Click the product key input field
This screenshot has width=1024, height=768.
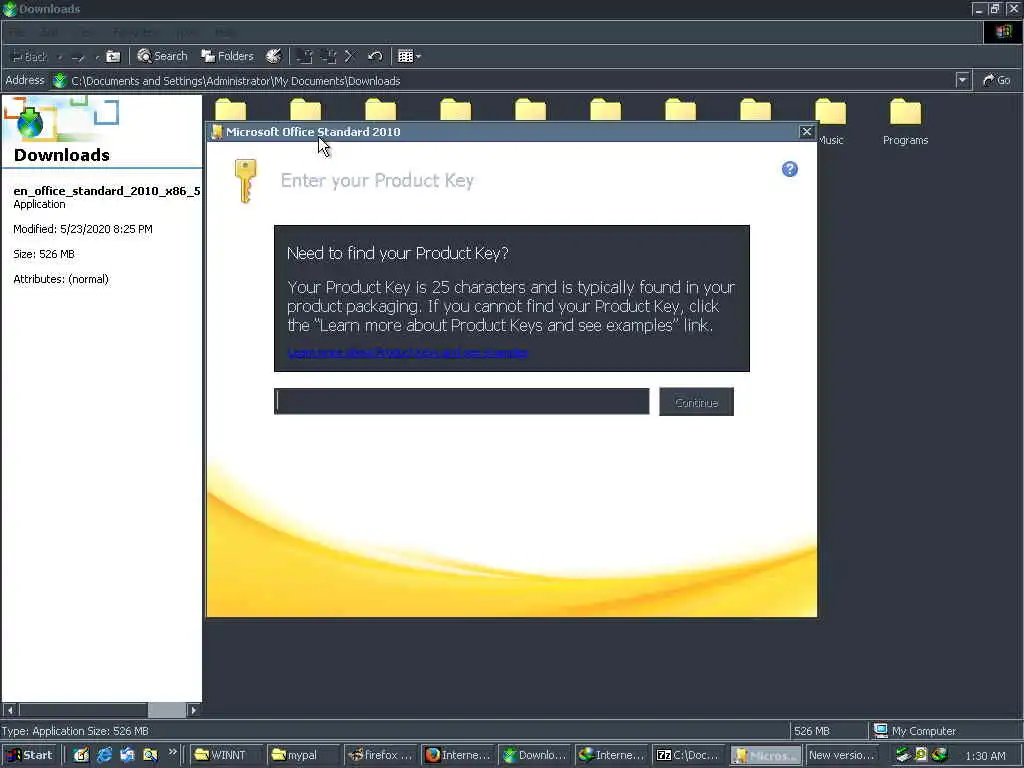pyautogui.click(x=462, y=402)
